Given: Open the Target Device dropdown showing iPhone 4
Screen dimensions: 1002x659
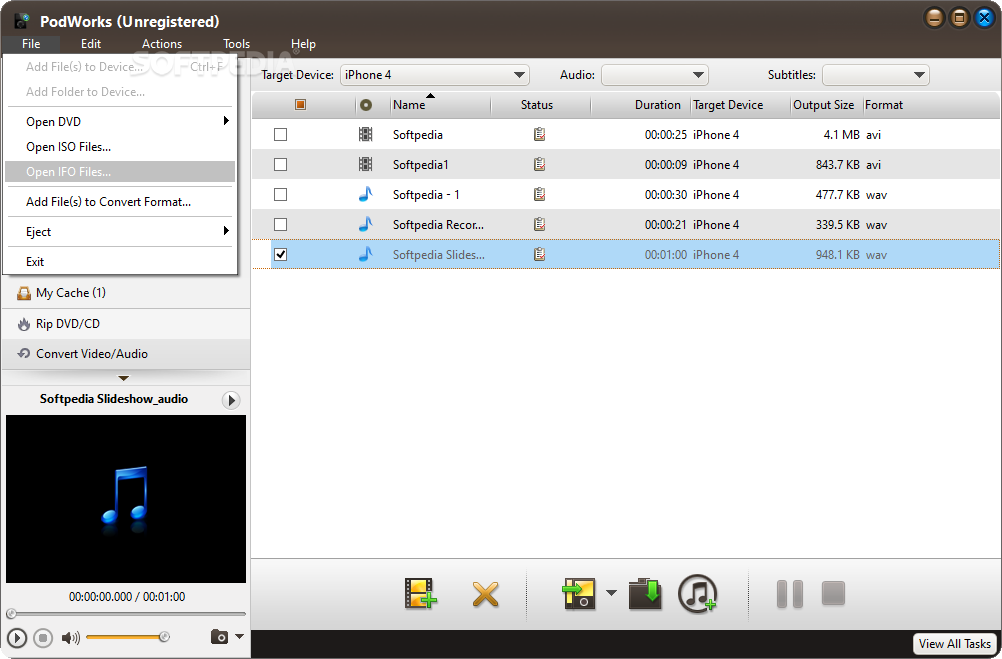Looking at the screenshot, I should click(435, 75).
